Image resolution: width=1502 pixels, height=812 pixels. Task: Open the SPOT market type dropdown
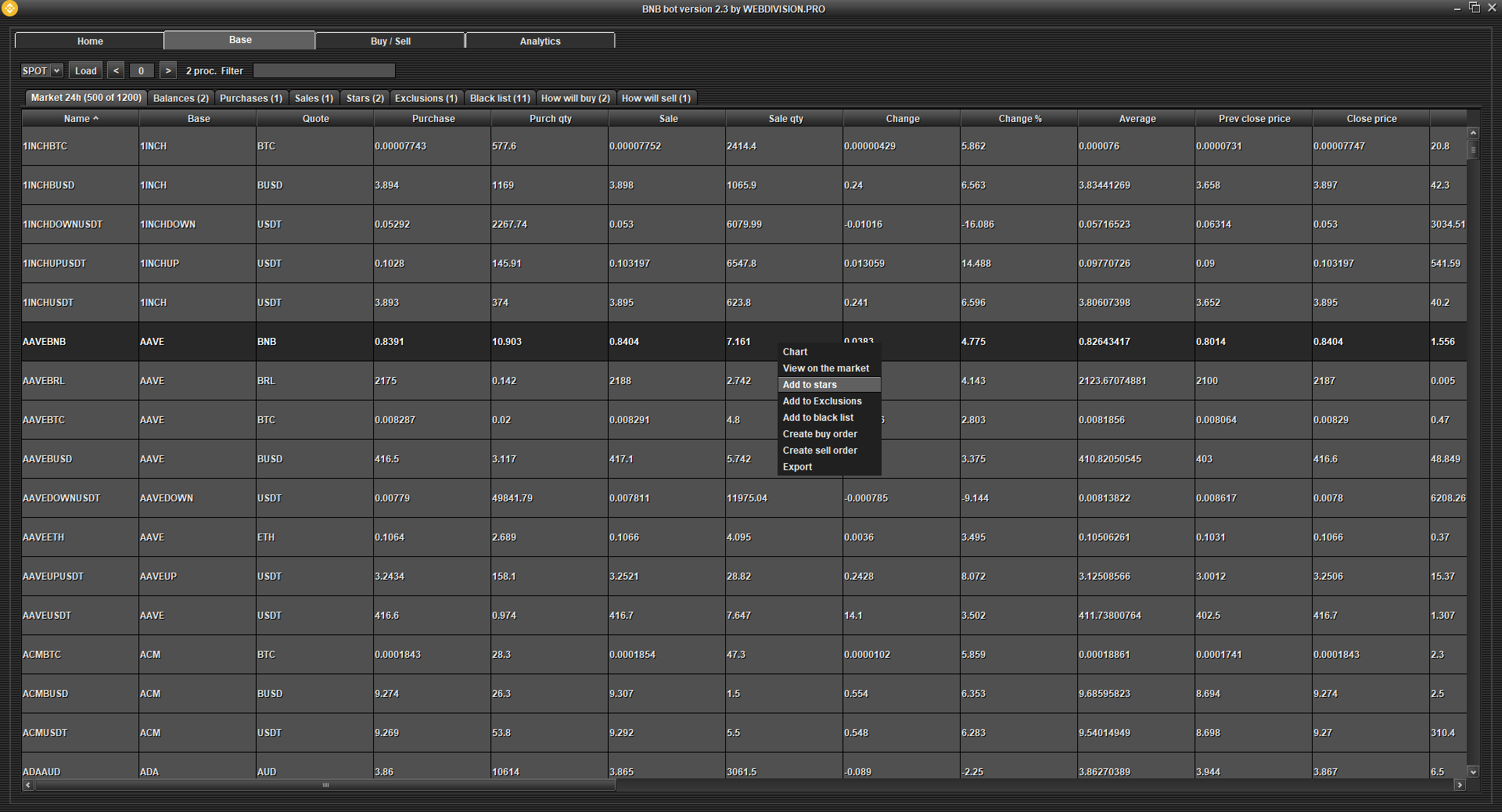click(41, 70)
